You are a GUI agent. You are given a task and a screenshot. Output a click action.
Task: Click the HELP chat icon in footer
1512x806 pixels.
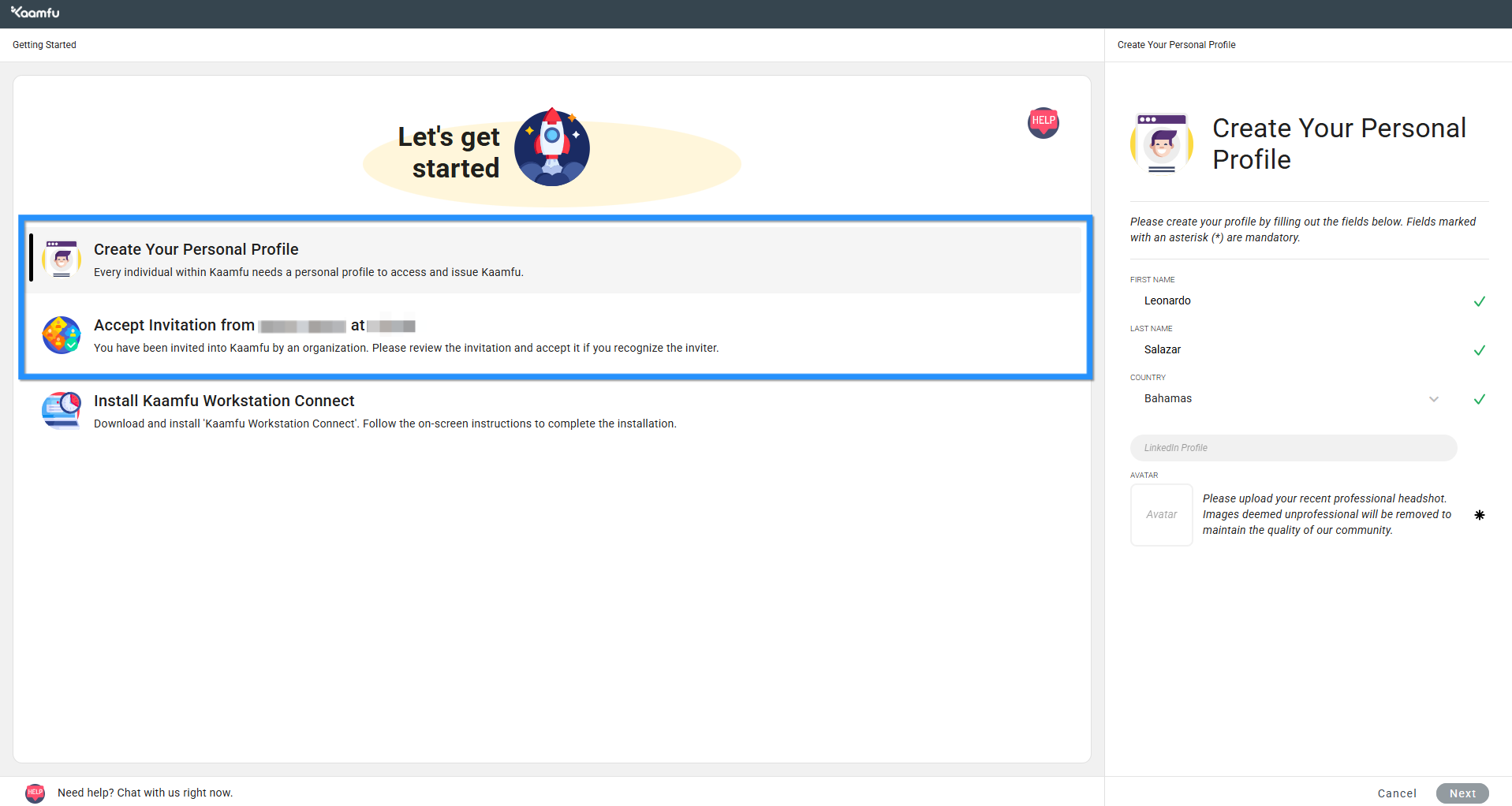click(35, 793)
